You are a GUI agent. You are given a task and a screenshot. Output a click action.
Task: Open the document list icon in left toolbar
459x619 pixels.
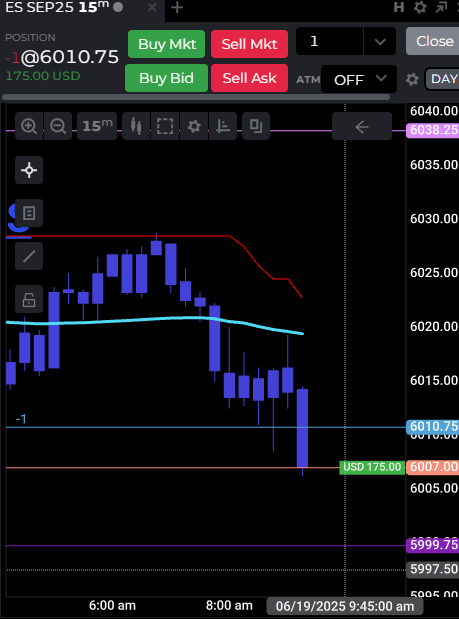click(29, 213)
